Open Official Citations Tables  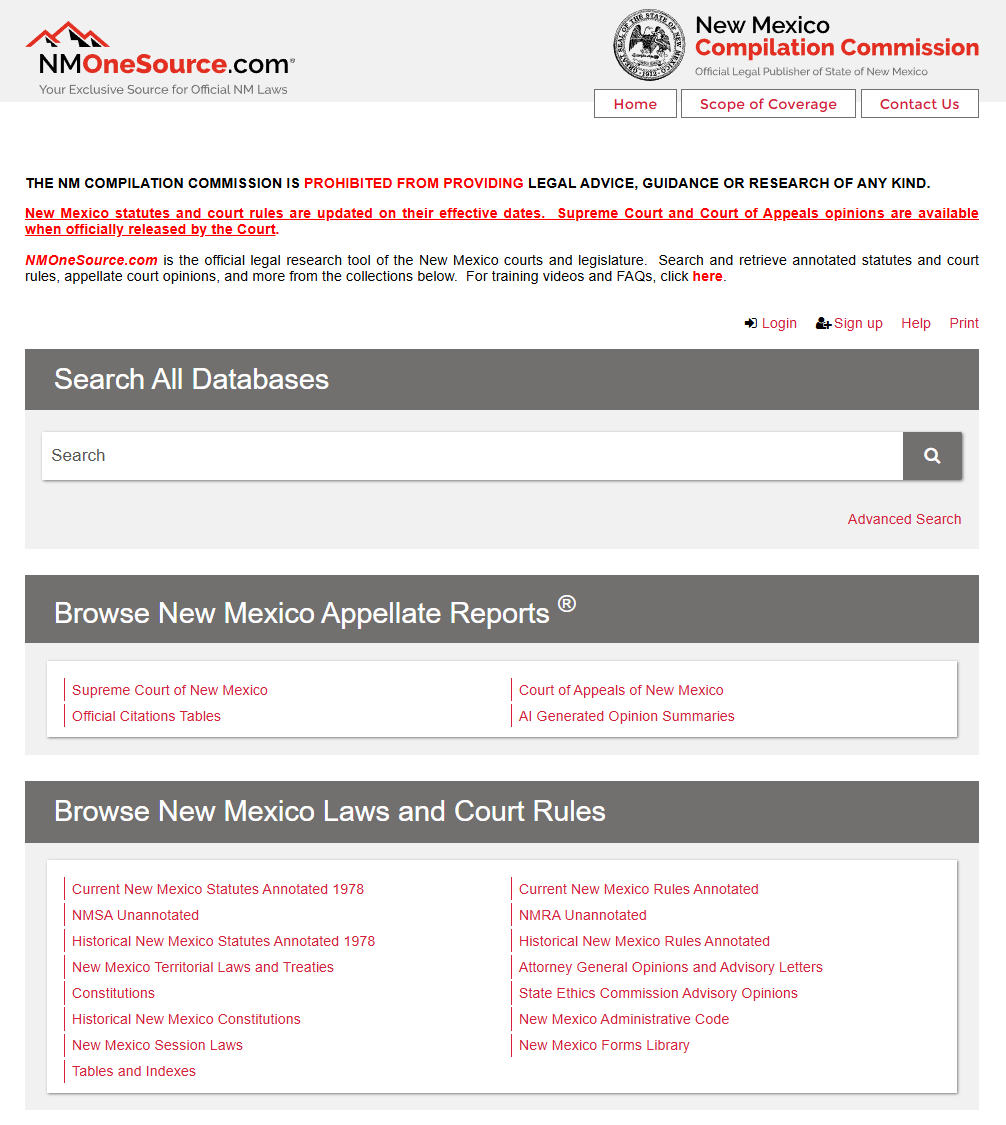pyautogui.click(x=146, y=716)
